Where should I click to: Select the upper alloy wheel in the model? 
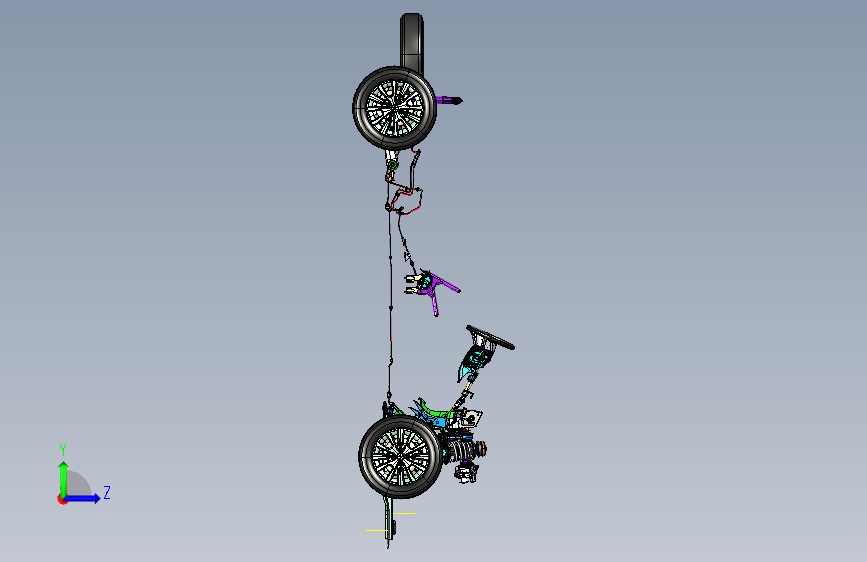395,108
